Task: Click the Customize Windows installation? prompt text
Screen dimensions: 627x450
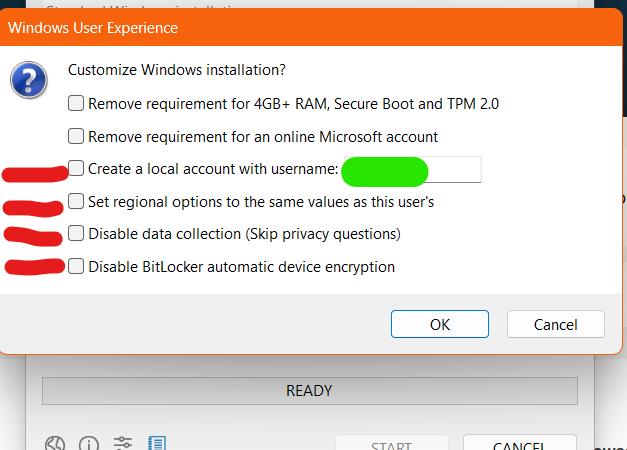Action: coord(176,71)
